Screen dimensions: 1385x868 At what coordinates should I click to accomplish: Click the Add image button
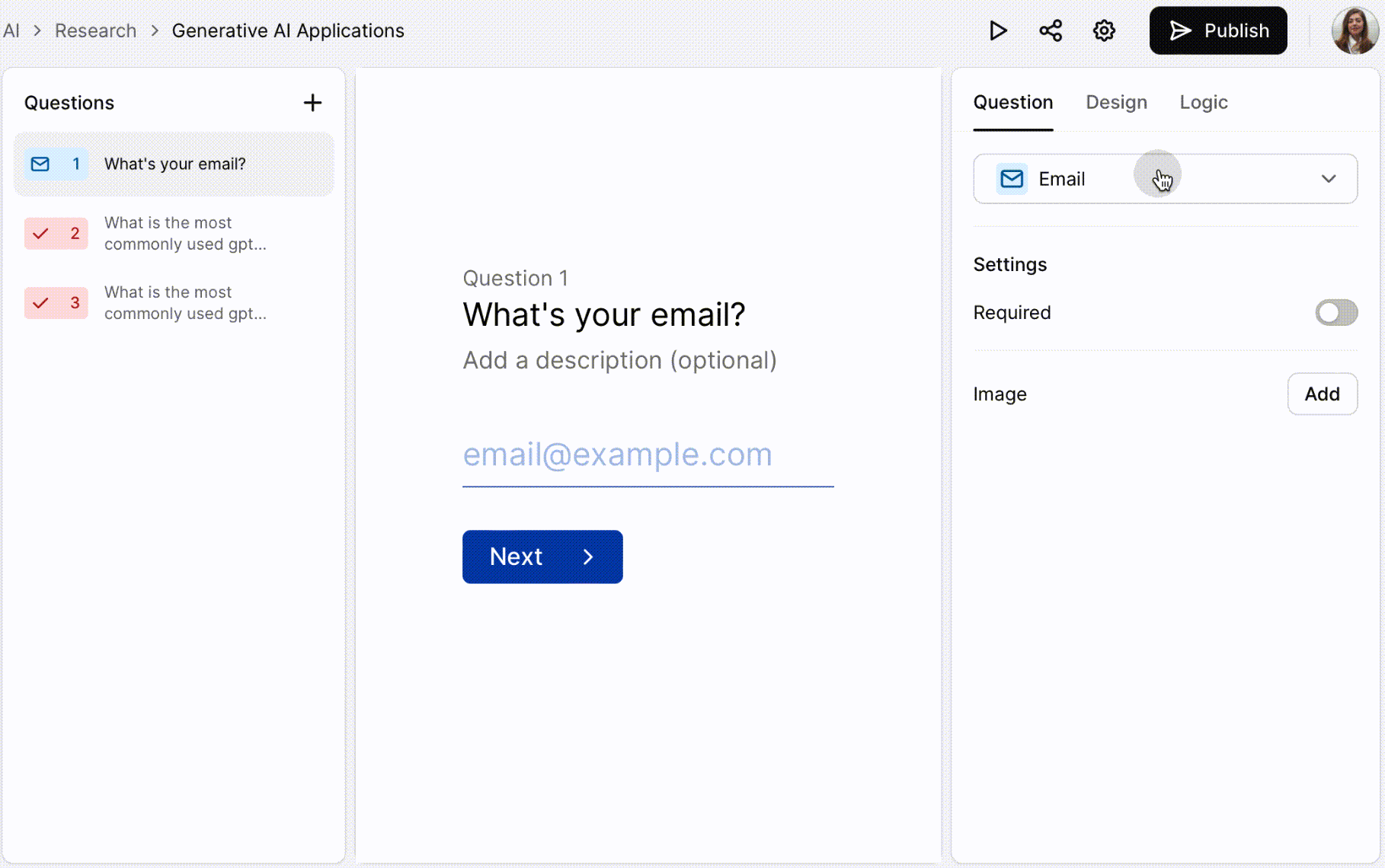[x=1322, y=394]
